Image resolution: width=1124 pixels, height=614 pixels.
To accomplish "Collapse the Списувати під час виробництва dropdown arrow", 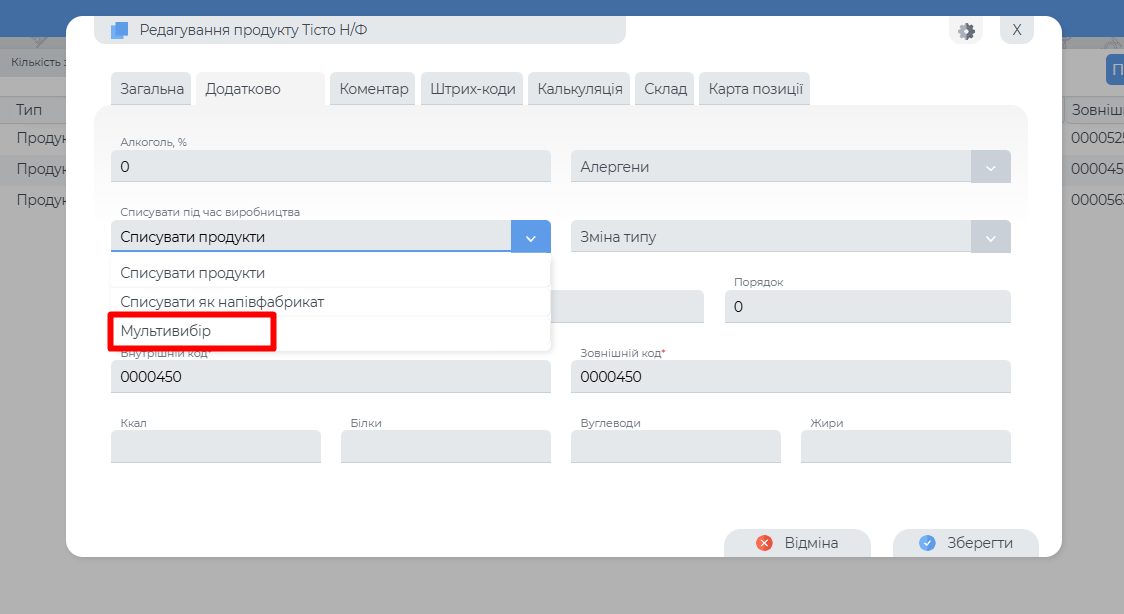I will 530,238.
